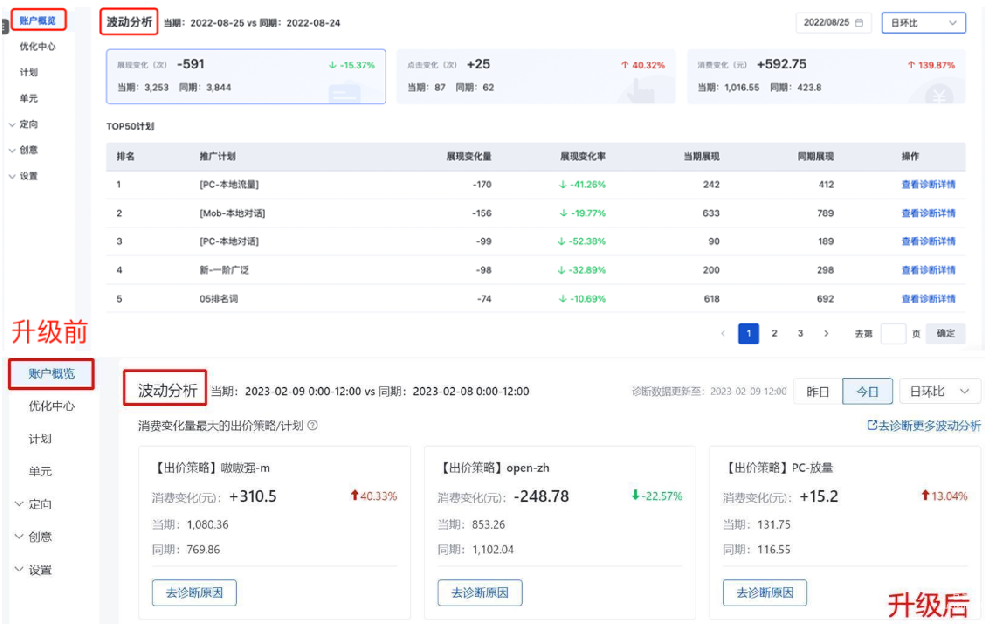Image resolution: width=1000 pixels, height=634 pixels.
Task: Open 优化中心 in the sidebar above the 升级前 label
Action: 37,46
